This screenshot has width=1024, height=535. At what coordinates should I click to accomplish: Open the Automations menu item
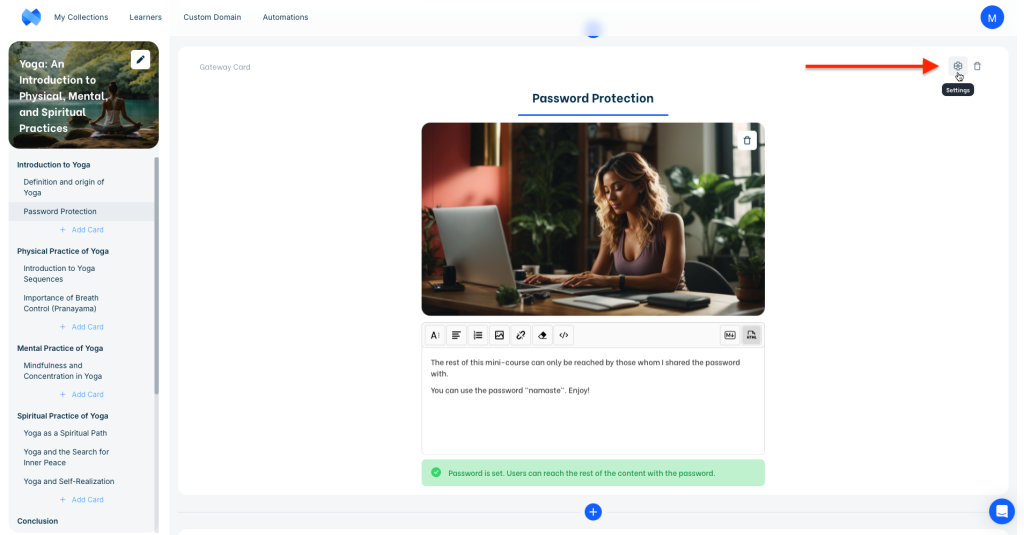point(285,17)
